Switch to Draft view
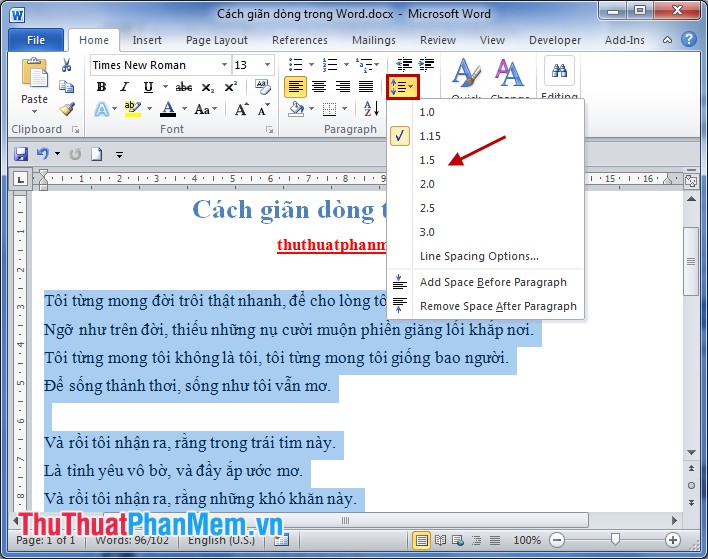 click(495, 540)
